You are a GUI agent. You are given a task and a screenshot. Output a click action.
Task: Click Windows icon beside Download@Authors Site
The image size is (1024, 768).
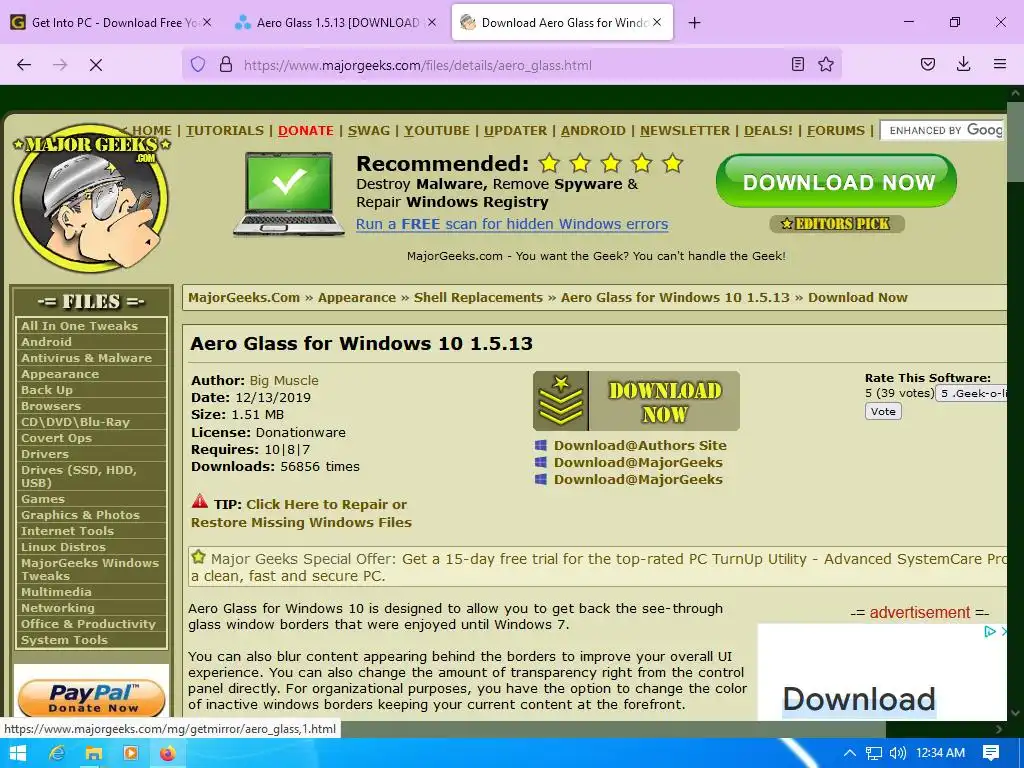pyautogui.click(x=540, y=445)
